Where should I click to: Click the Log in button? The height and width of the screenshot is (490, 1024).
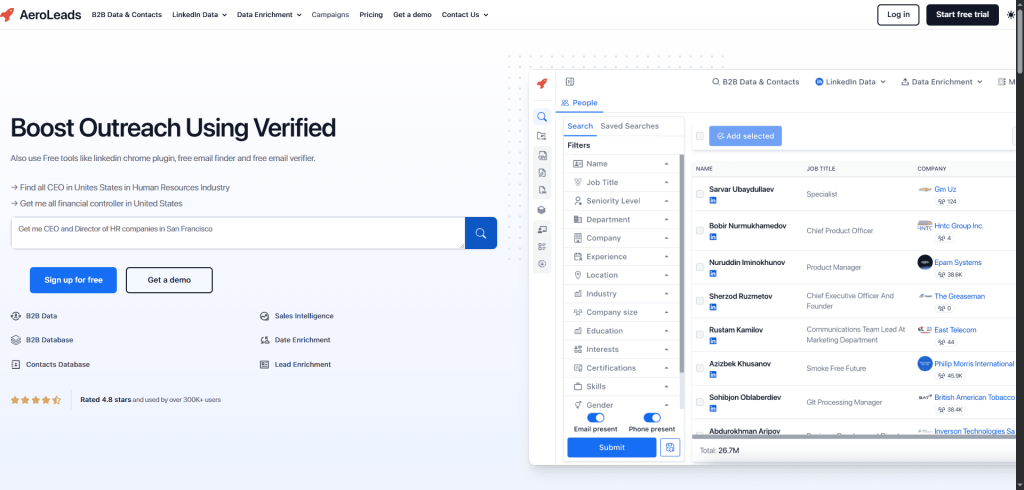click(x=898, y=14)
